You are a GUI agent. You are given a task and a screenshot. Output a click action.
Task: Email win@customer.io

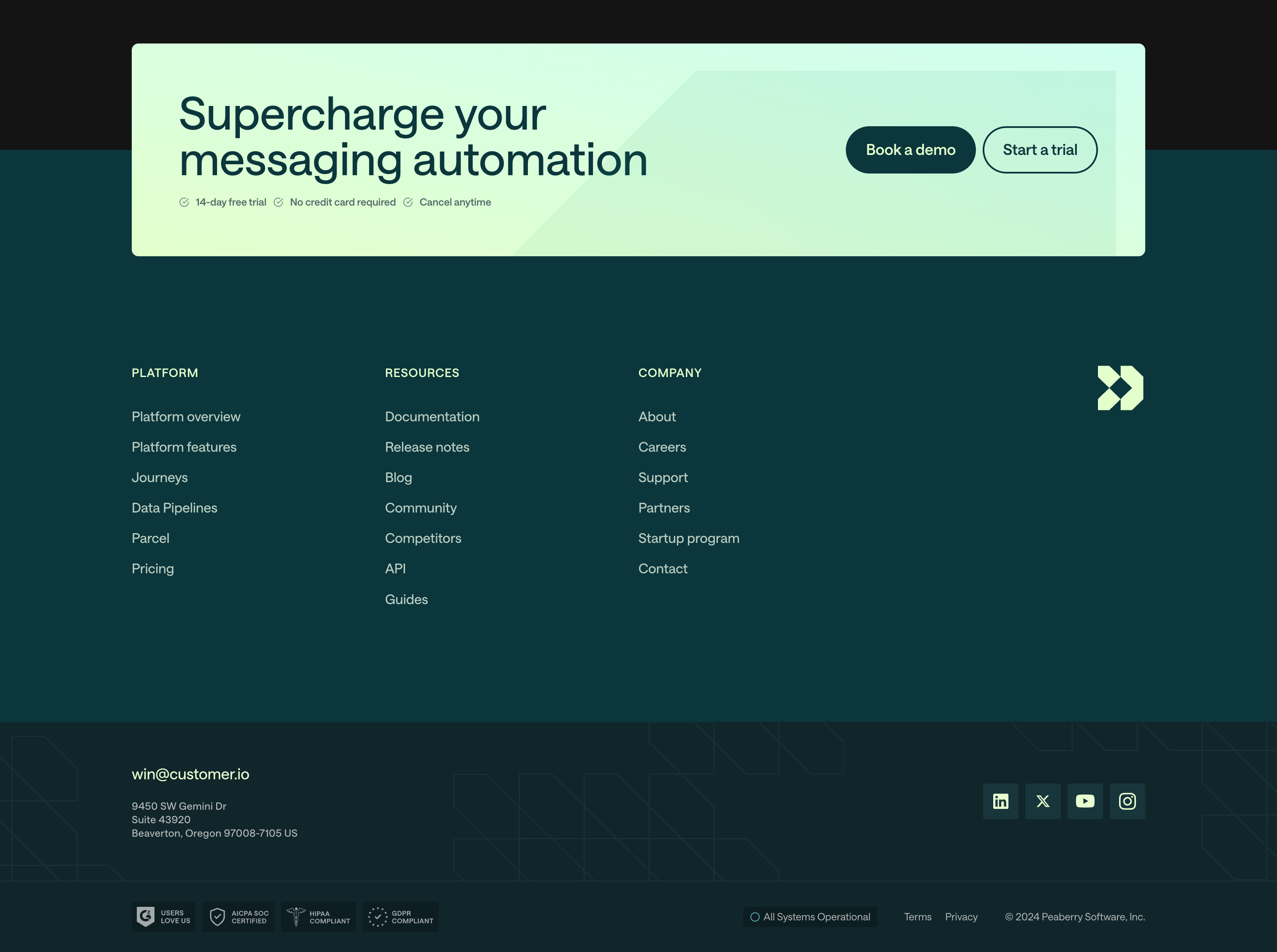(x=190, y=774)
